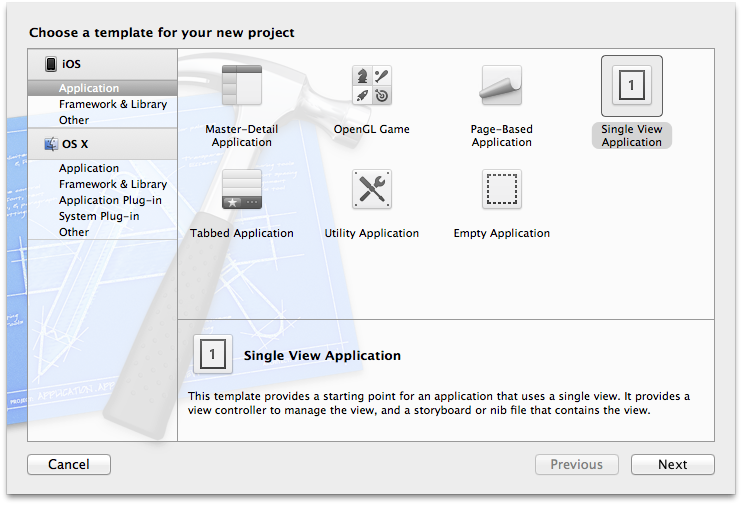Click the bold Single View Application heading
Screen dimensions: 742x505
tap(322, 355)
